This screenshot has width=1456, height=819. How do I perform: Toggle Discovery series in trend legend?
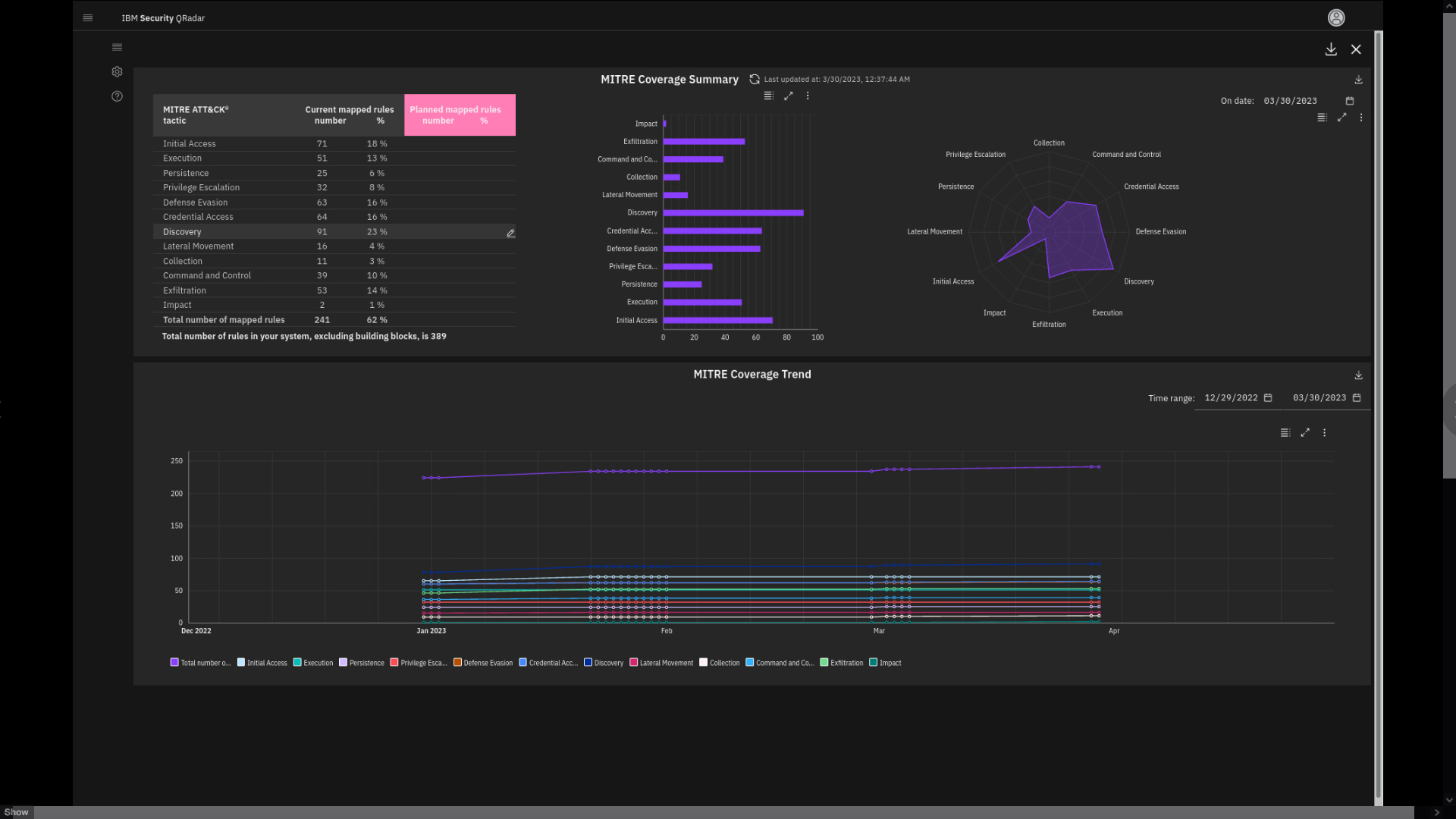click(x=604, y=663)
